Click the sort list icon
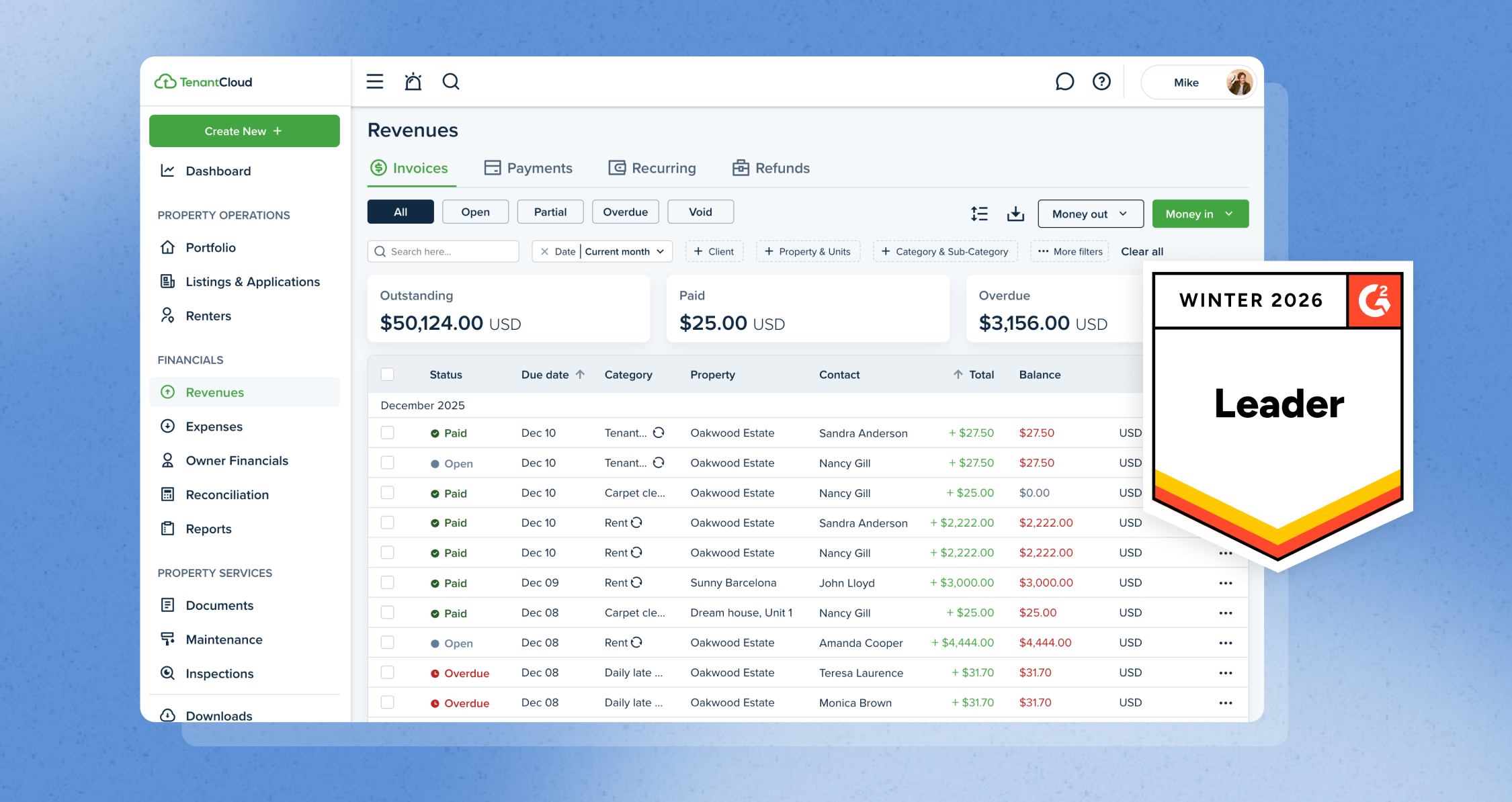Image resolution: width=1512 pixels, height=802 pixels. click(979, 214)
